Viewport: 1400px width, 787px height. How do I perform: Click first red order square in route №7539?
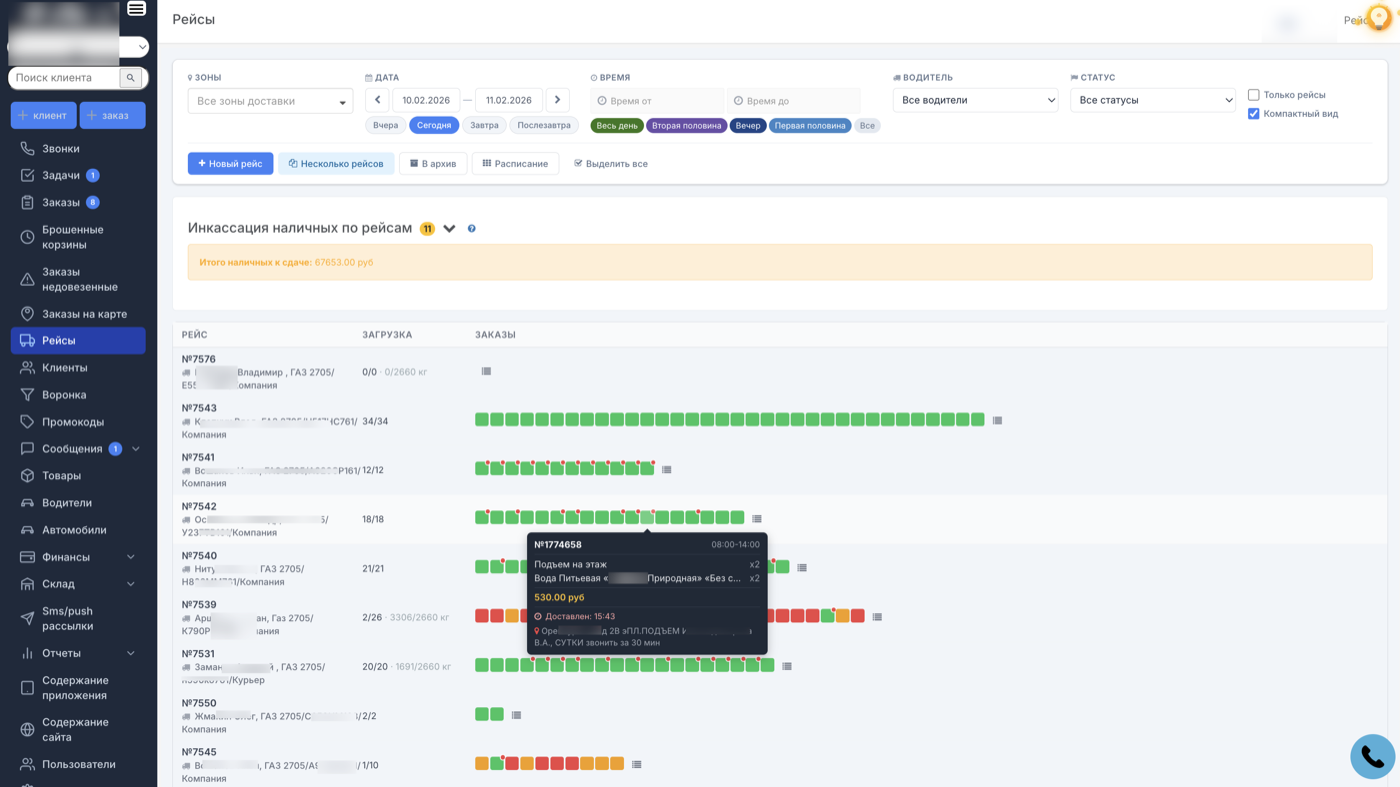[482, 616]
